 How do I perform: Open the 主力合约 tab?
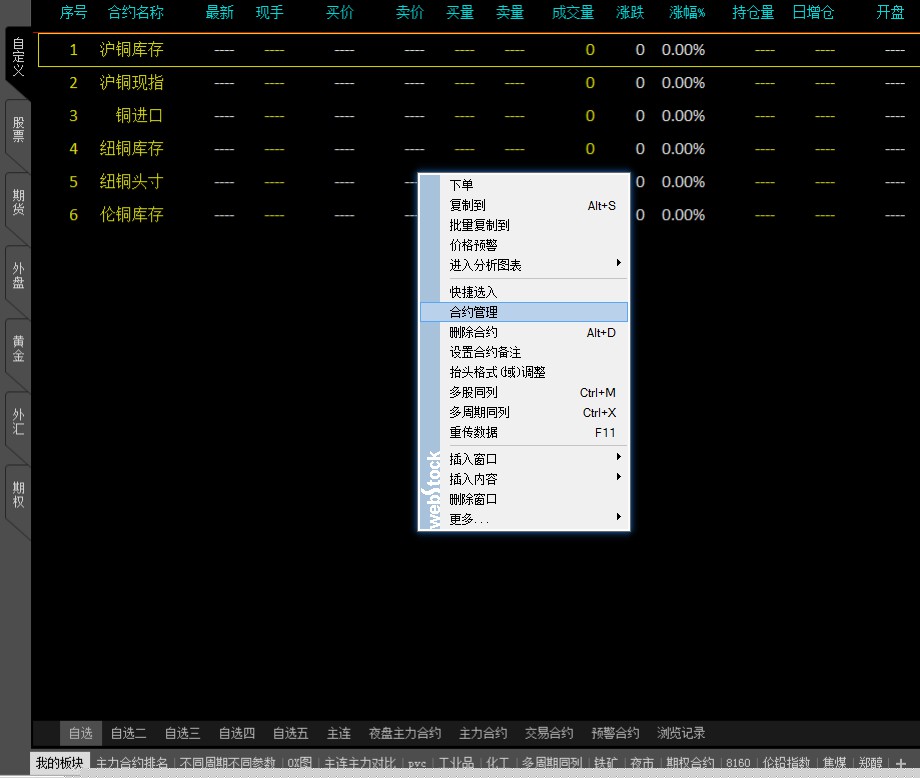[483, 733]
